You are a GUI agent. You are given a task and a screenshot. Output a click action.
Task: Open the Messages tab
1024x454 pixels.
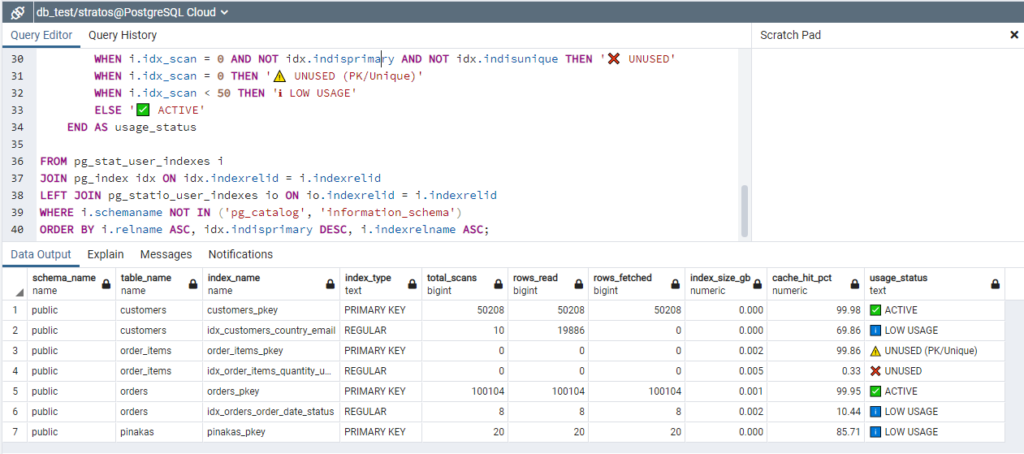coord(166,254)
